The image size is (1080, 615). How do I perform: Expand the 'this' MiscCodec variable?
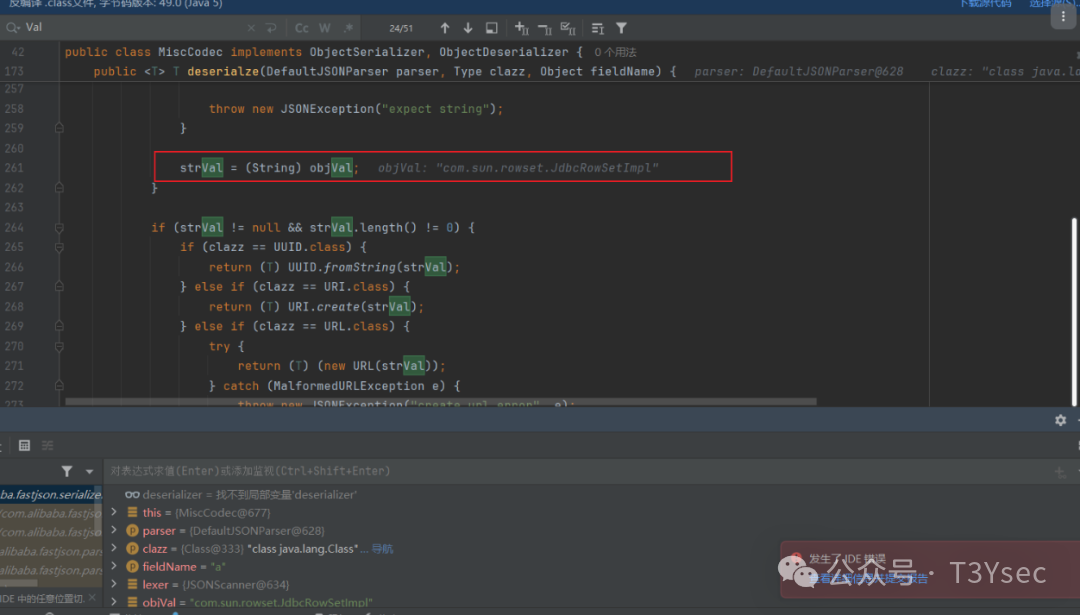115,513
